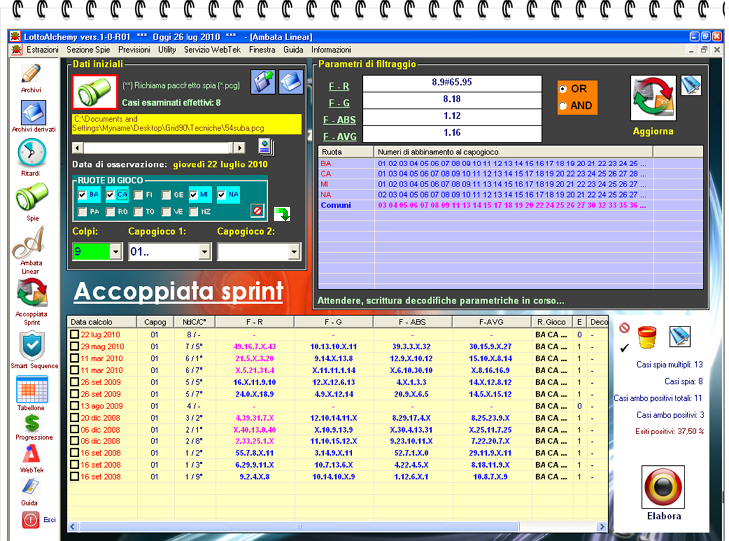Screen dimensions: 729x541
Task: Click the red-framed flashlight spy packet button
Action: (95, 92)
